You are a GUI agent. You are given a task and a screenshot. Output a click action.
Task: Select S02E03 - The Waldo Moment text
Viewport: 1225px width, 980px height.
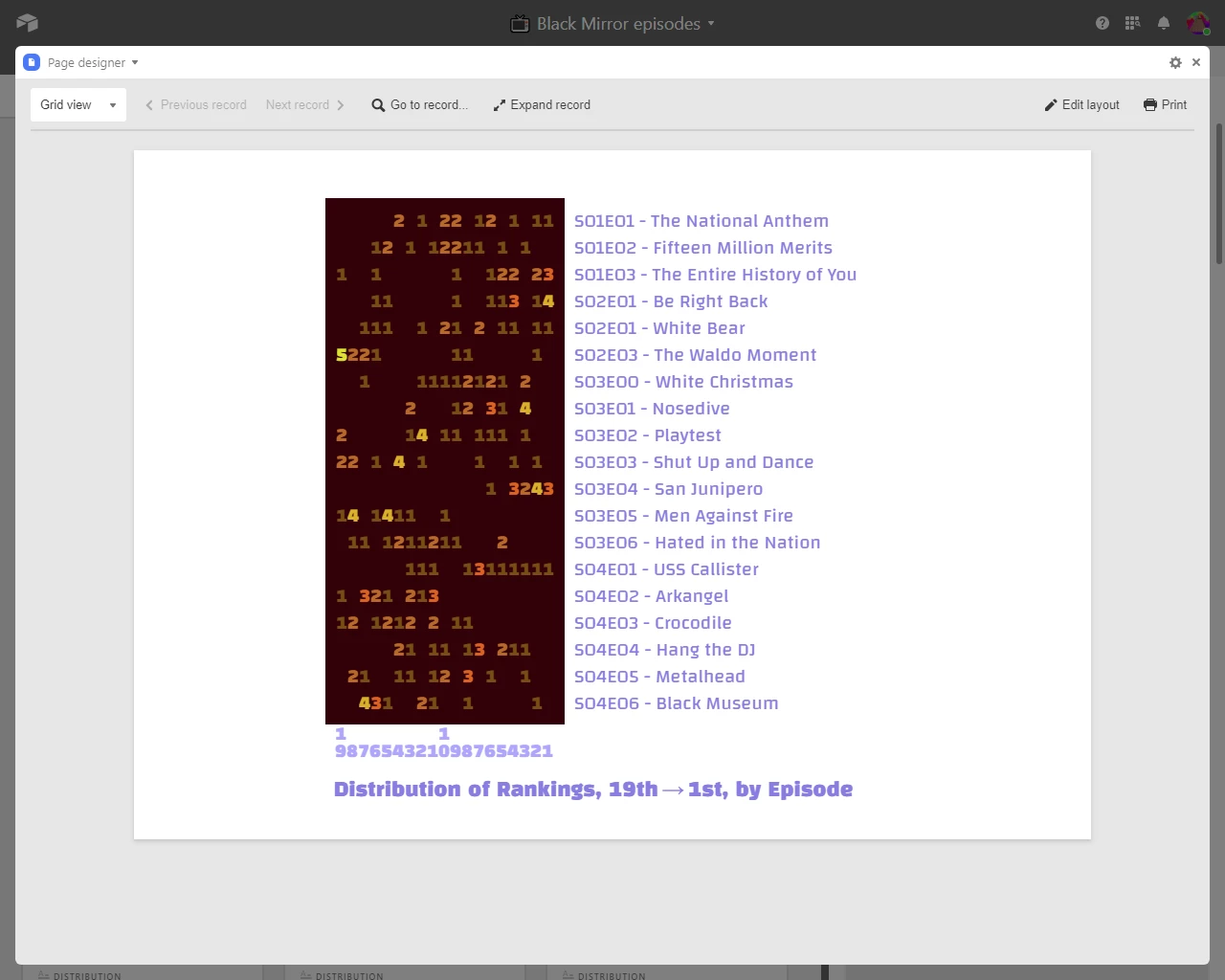696,355
